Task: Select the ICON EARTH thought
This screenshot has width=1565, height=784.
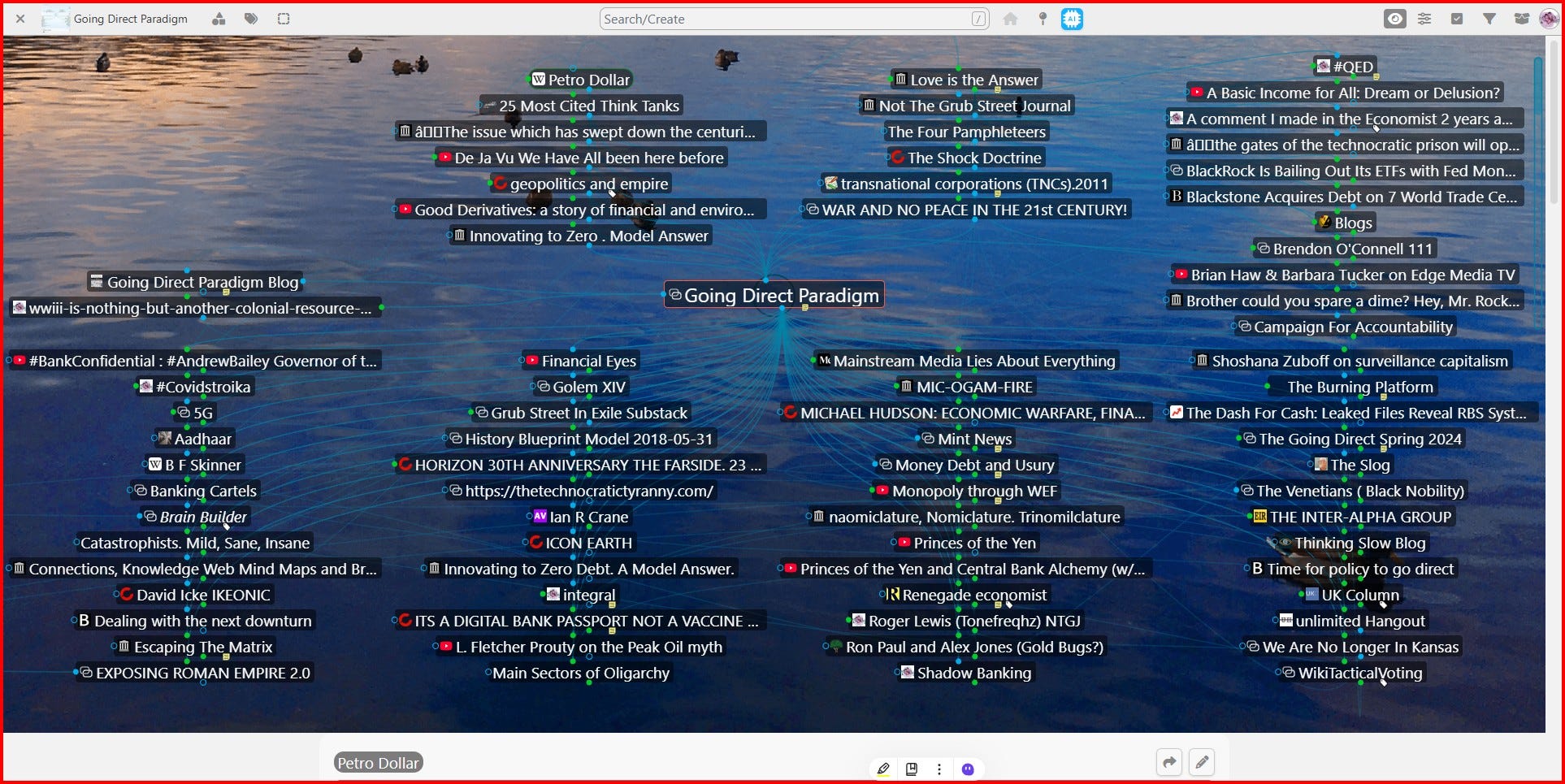Action: [580, 543]
